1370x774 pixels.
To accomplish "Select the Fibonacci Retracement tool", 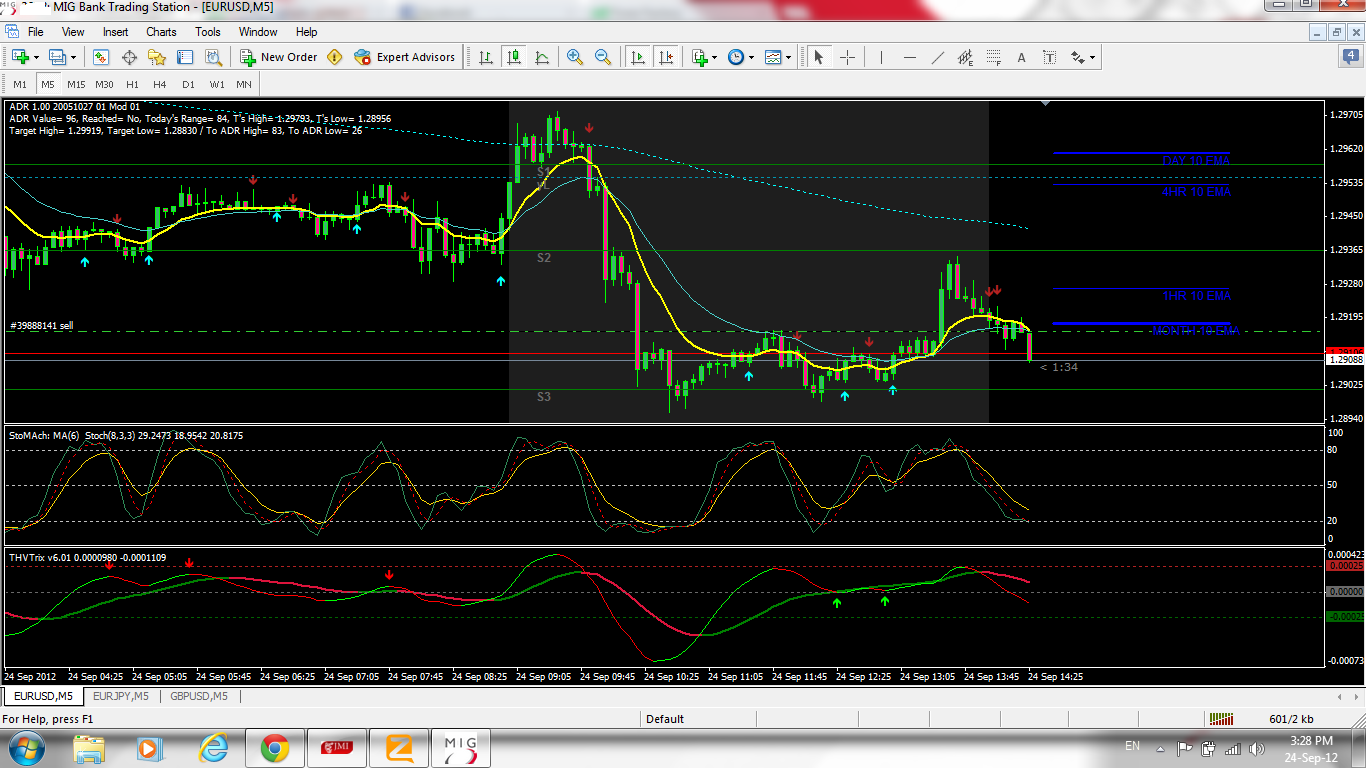I will 993,57.
